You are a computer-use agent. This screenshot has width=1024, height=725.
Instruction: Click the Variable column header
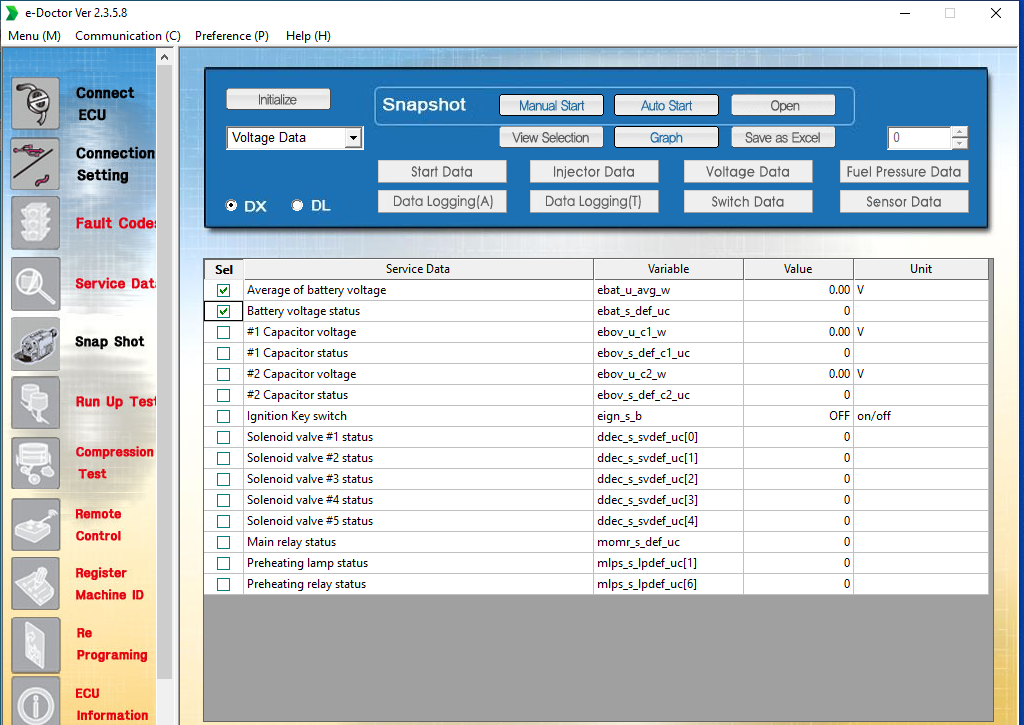(x=669, y=269)
